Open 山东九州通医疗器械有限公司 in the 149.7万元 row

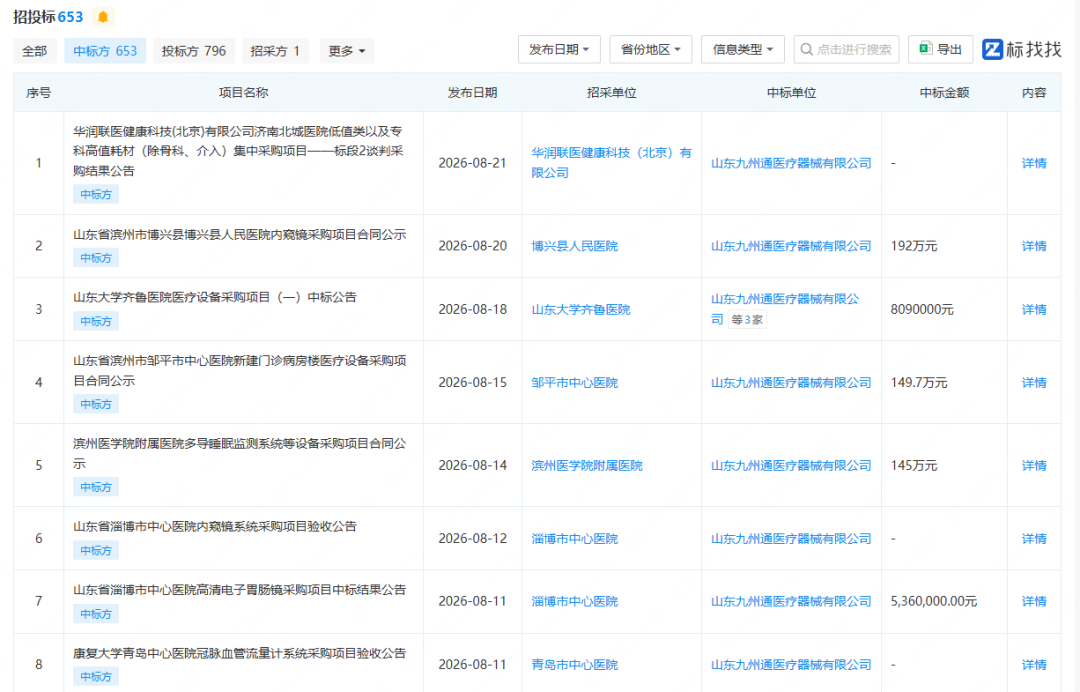point(791,382)
